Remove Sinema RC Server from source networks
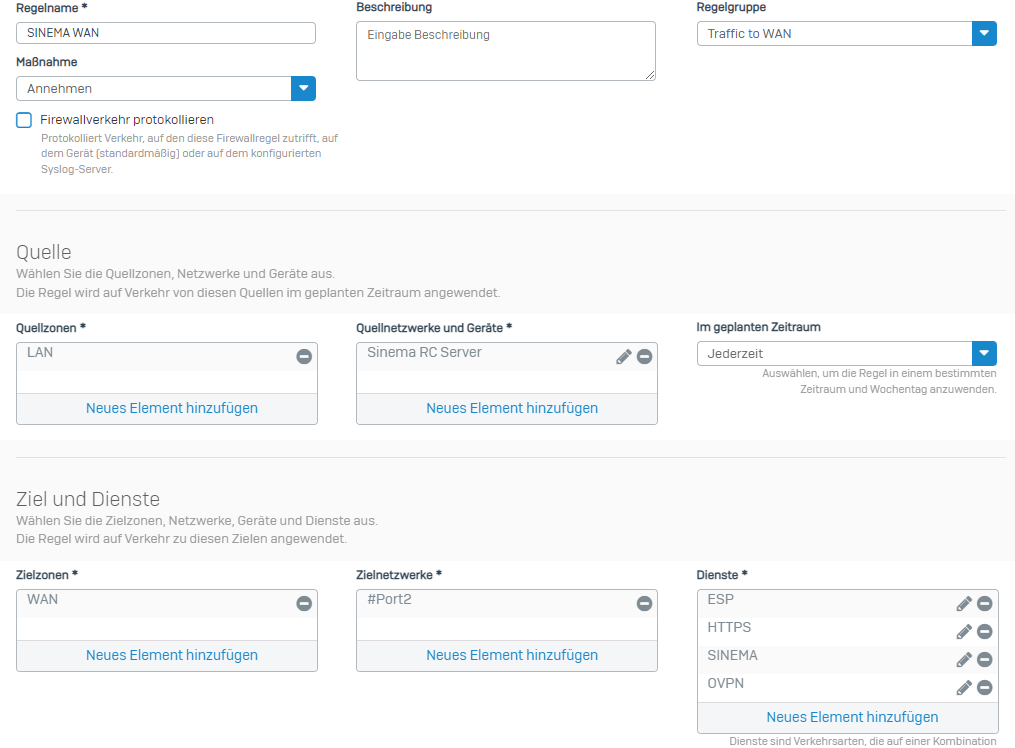Screen dimensions: 1015x748 coord(644,356)
